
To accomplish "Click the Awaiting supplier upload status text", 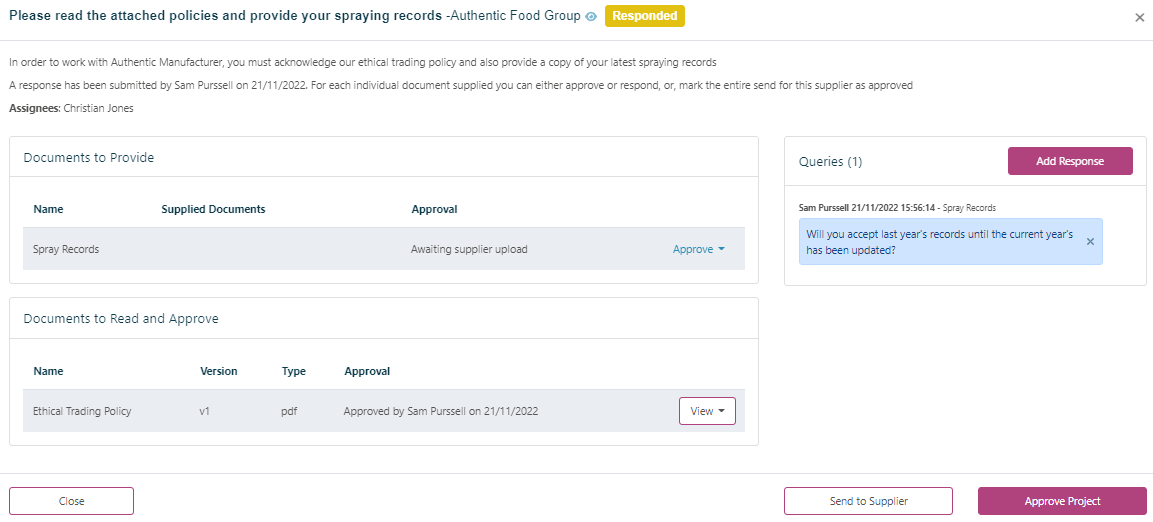I will (469, 249).
